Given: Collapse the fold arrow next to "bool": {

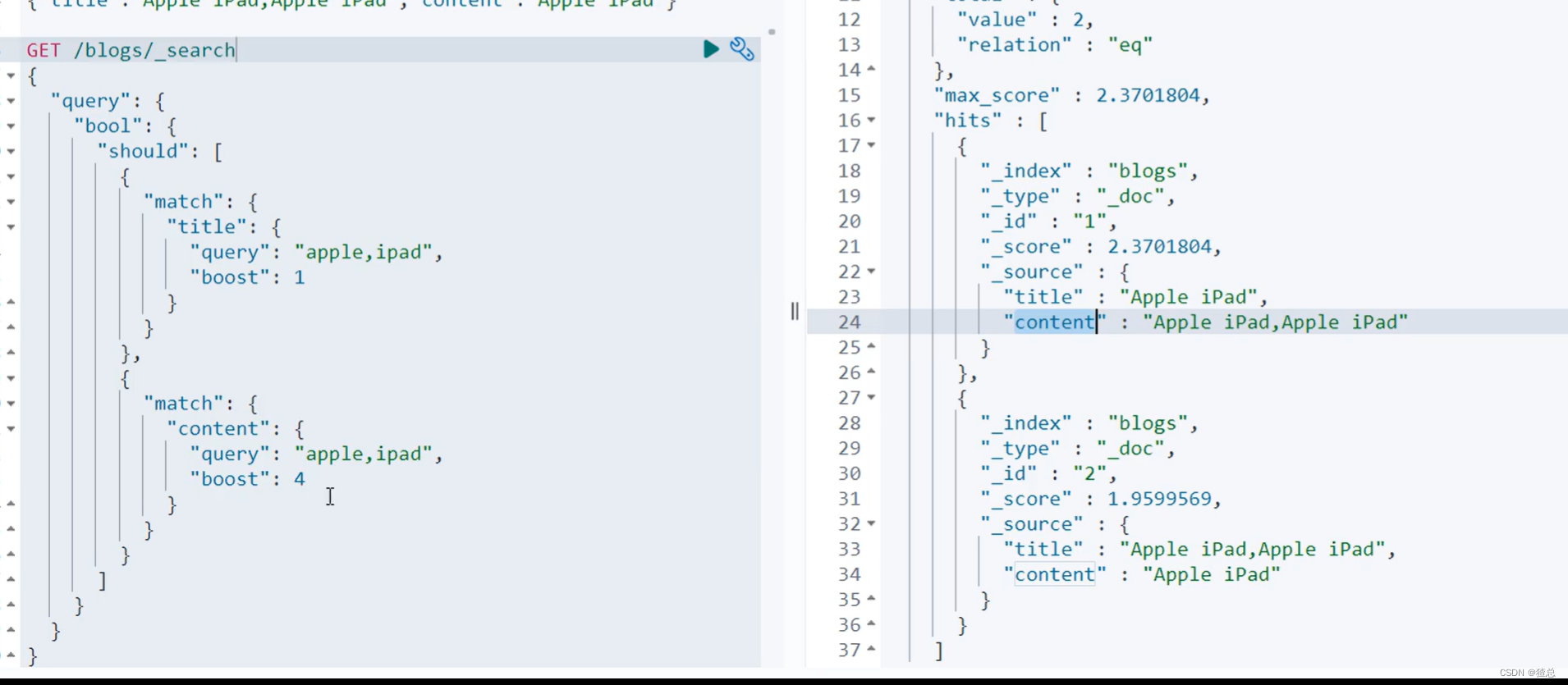Looking at the screenshot, I should [x=11, y=126].
